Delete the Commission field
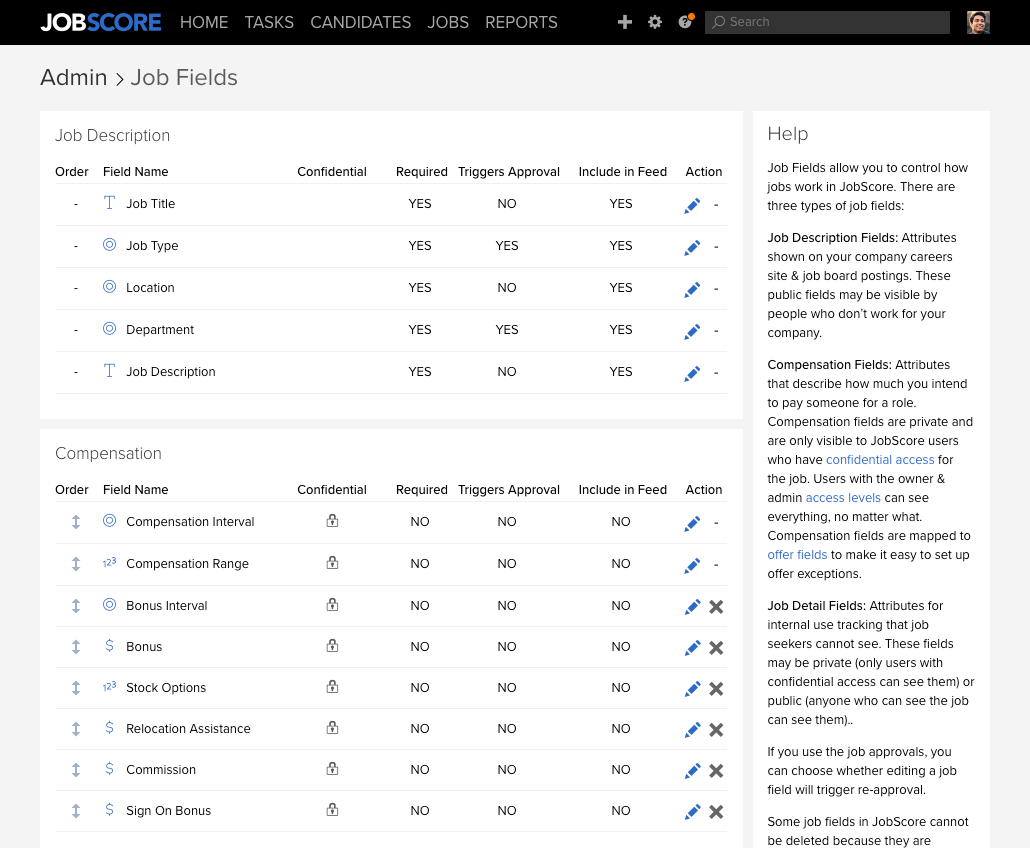Image resolution: width=1030 pixels, height=848 pixels. pos(717,770)
